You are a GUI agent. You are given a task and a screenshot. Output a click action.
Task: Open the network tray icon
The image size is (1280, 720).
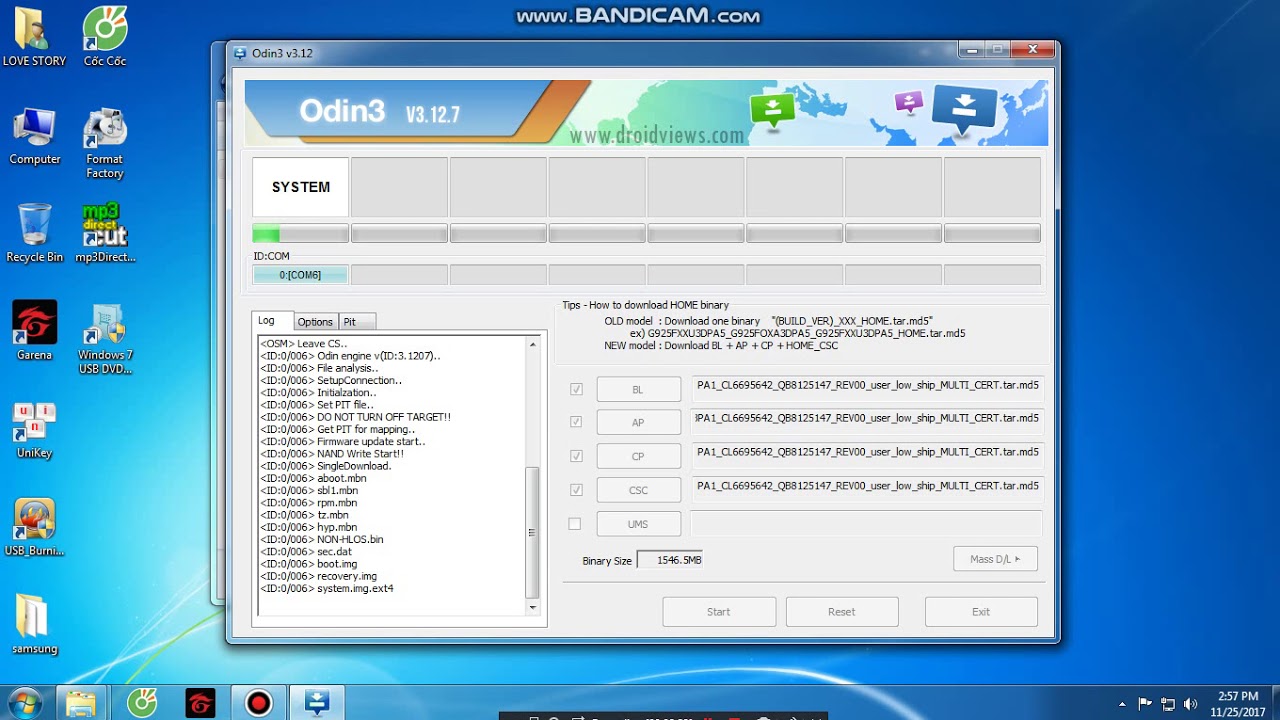pos(1168,704)
